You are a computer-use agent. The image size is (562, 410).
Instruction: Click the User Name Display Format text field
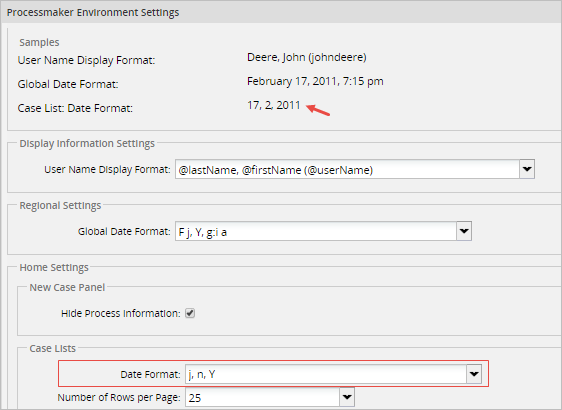(x=347, y=169)
